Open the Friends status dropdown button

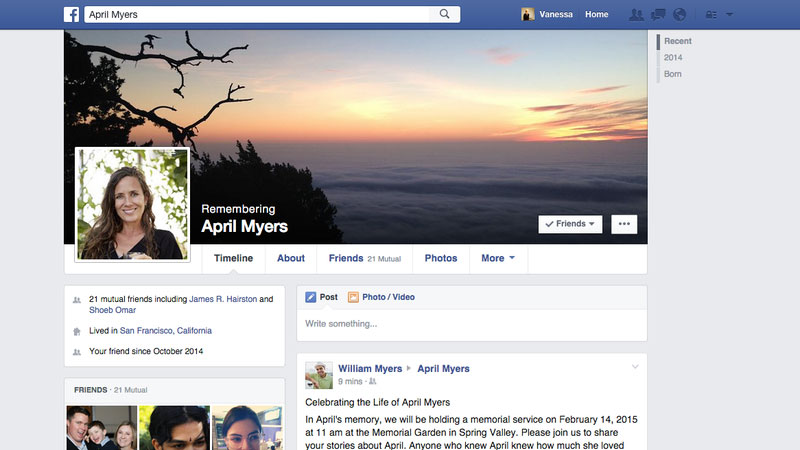click(570, 224)
